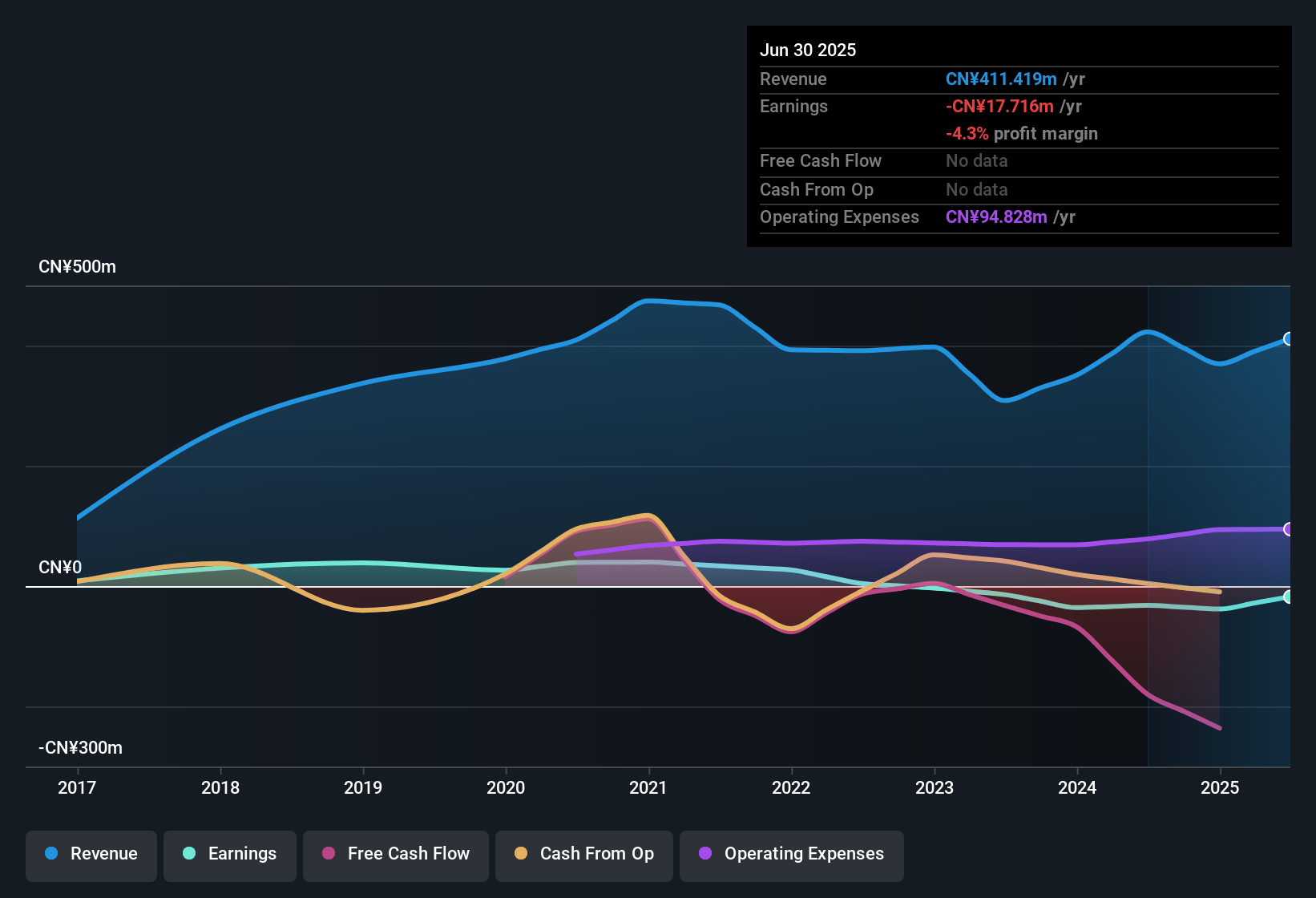Click the -CN¥17.716m earnings value
1316x898 pixels.
click(x=999, y=107)
